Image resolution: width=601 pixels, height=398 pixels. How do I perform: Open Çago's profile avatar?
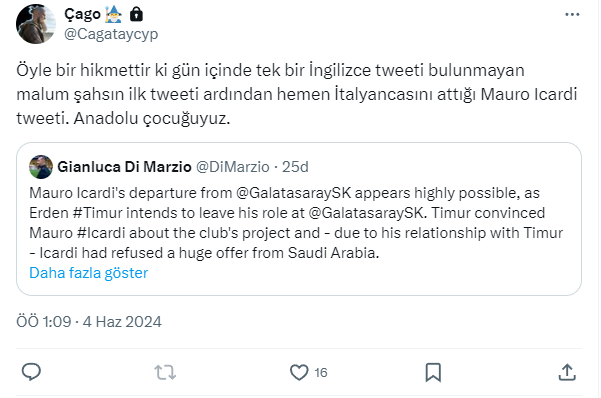pos(36,24)
